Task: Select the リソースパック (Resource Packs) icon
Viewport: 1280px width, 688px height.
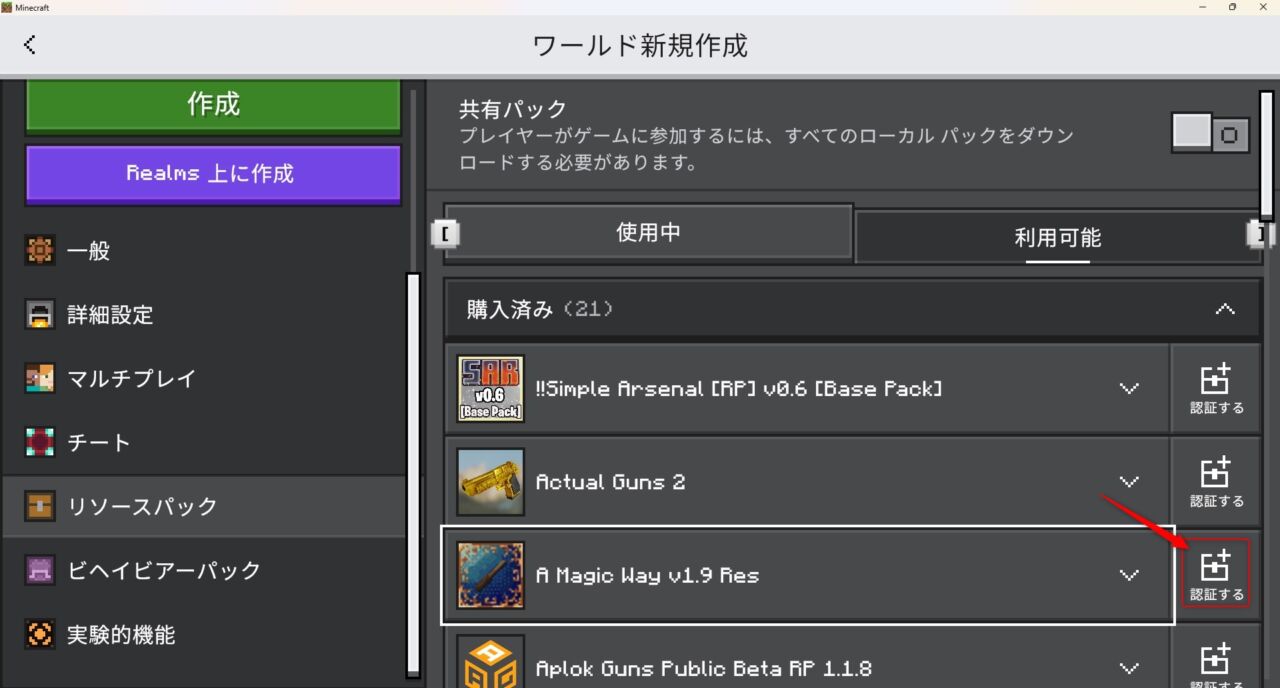Action: [40, 506]
